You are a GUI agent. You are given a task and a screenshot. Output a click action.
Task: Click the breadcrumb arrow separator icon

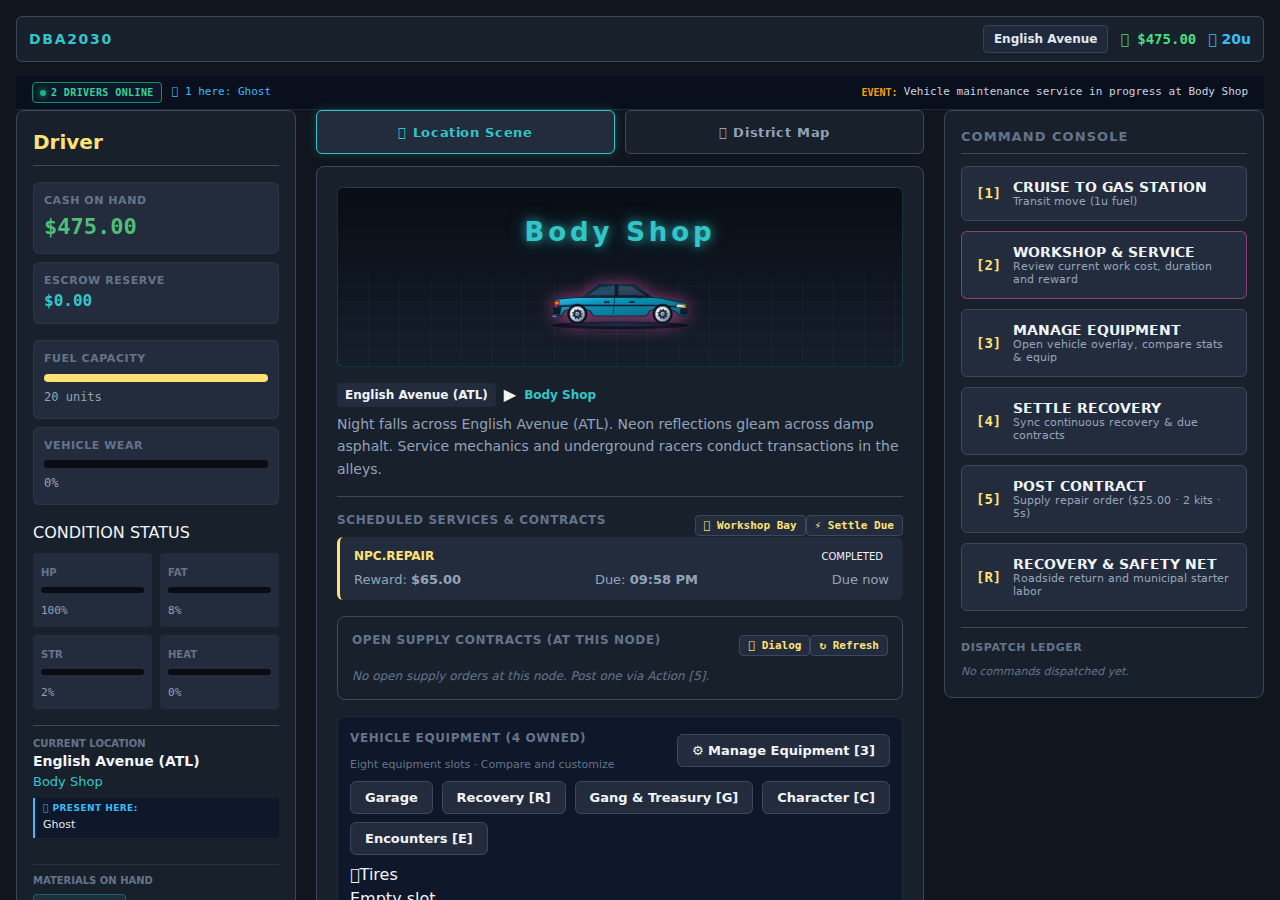coord(510,395)
